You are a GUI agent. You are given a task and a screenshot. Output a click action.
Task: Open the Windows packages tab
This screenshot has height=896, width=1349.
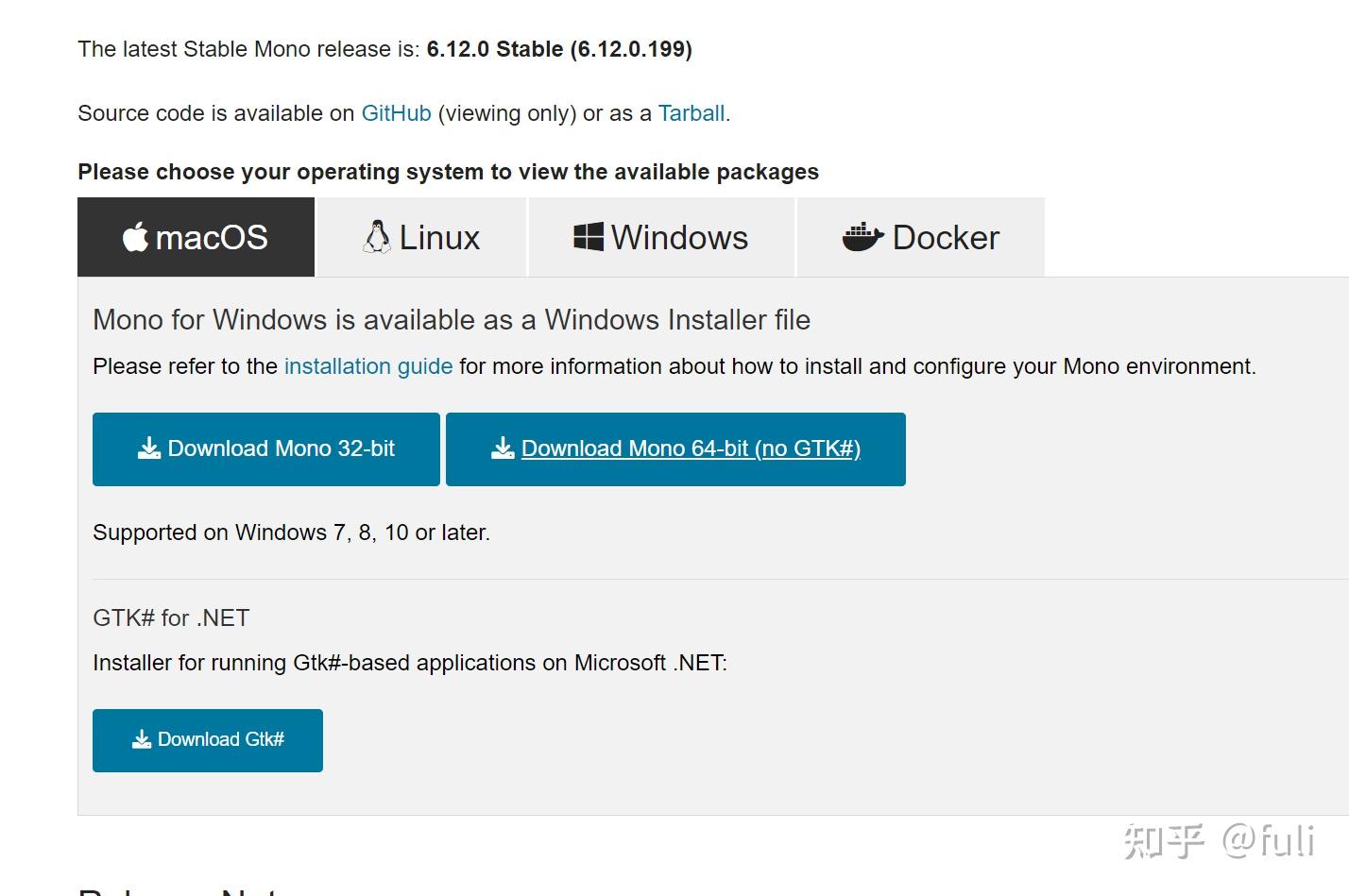pos(679,238)
